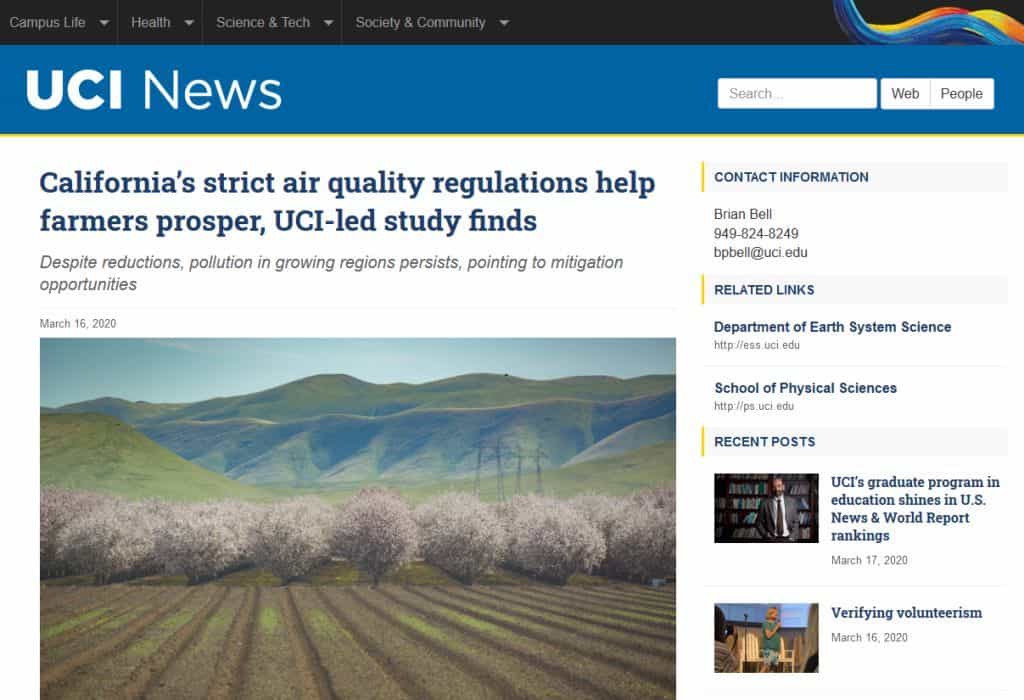Expand the Campus Life dropdown arrow
1024x700 pixels.
click(103, 23)
